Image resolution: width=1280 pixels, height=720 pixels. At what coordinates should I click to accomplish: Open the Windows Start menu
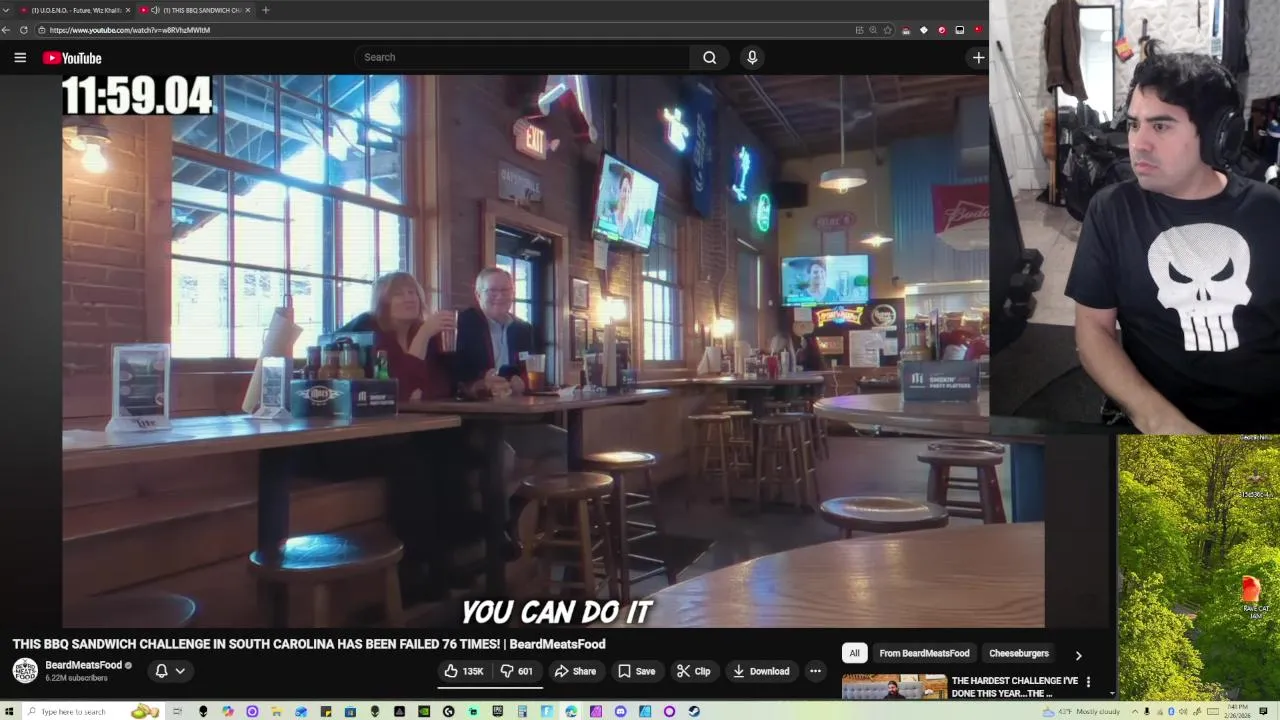tap(9, 711)
